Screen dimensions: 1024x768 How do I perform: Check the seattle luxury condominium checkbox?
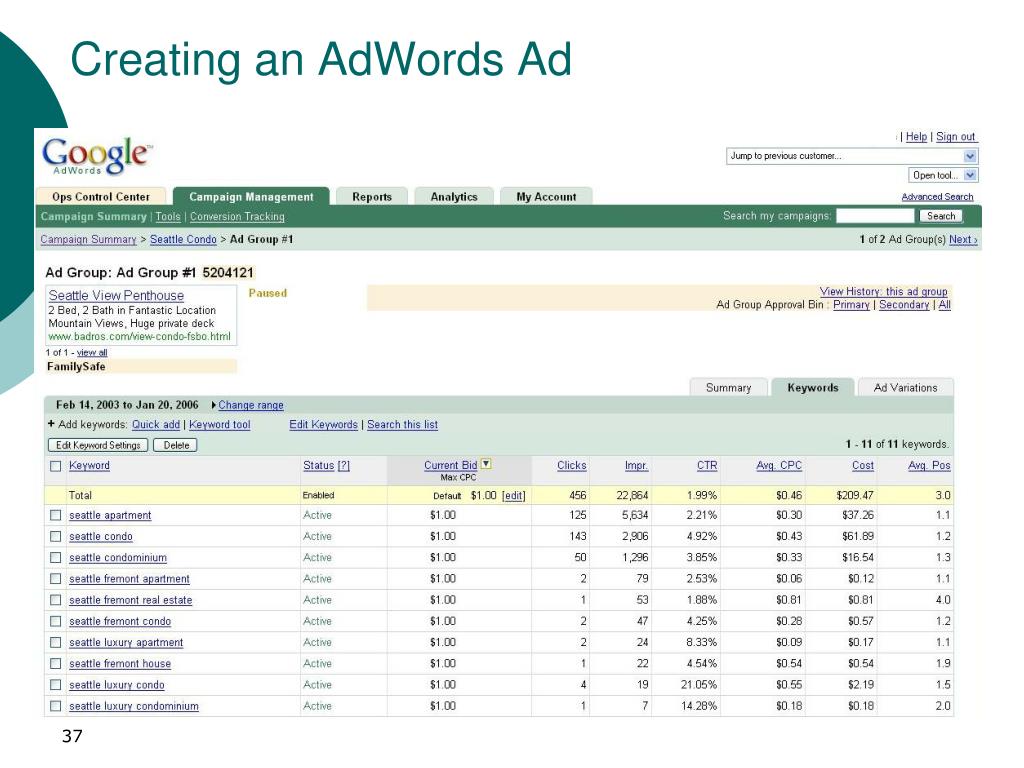tap(56, 706)
